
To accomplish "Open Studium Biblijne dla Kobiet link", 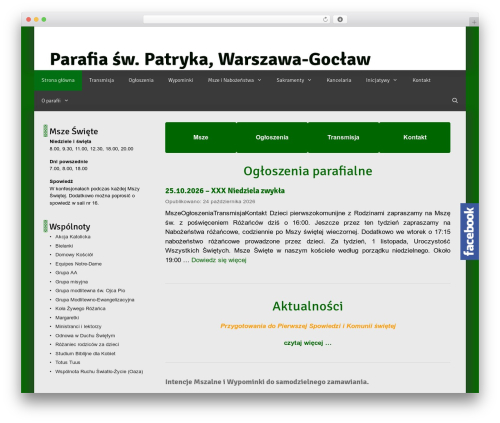I will point(85,353).
